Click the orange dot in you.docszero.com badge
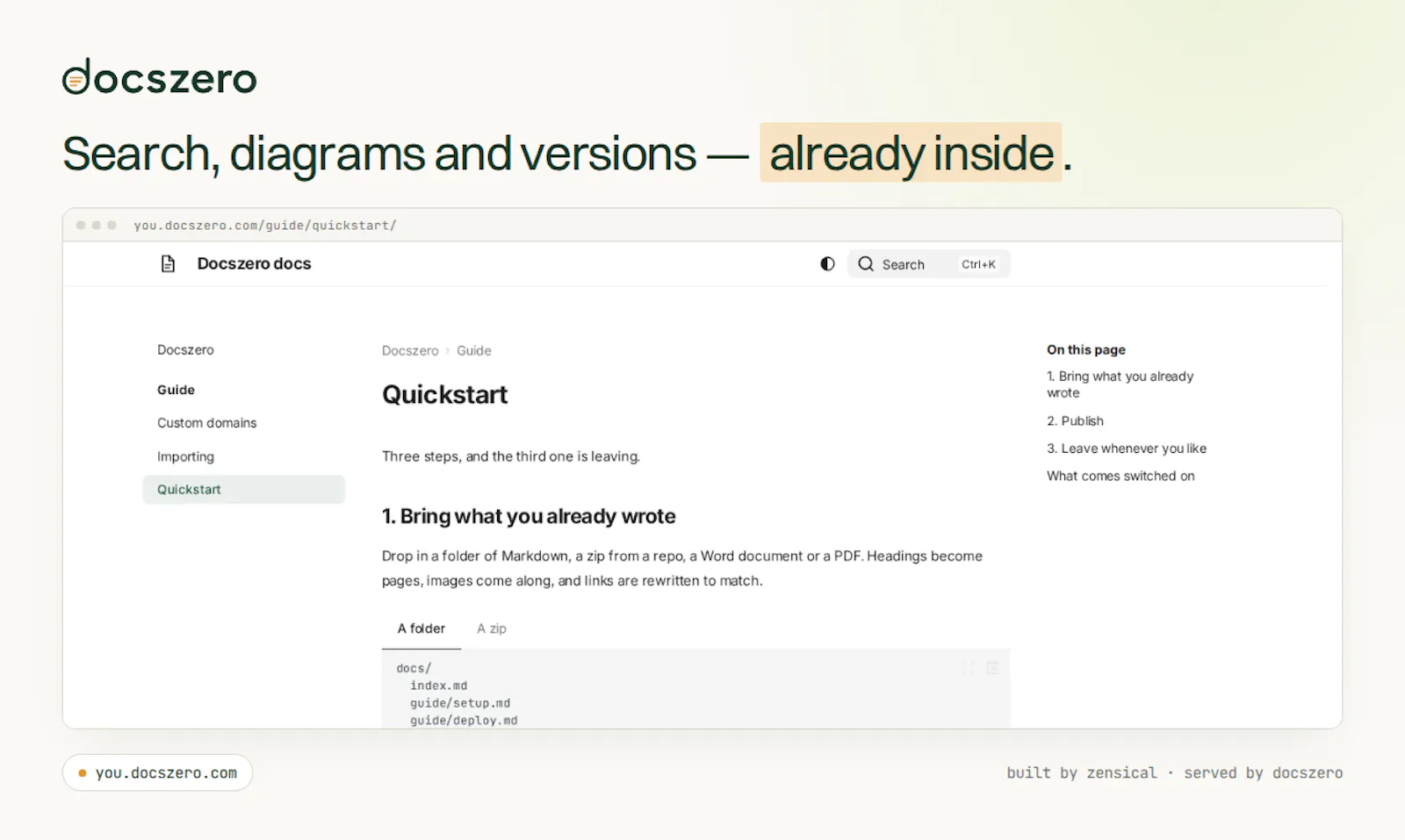The width and height of the screenshot is (1405, 840). tap(83, 773)
